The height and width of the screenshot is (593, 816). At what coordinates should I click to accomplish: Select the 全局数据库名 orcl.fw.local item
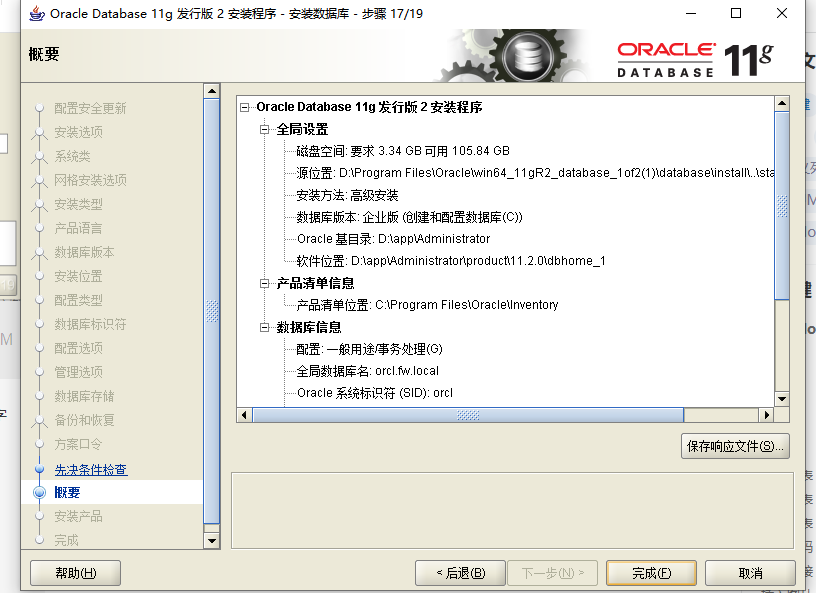367,371
